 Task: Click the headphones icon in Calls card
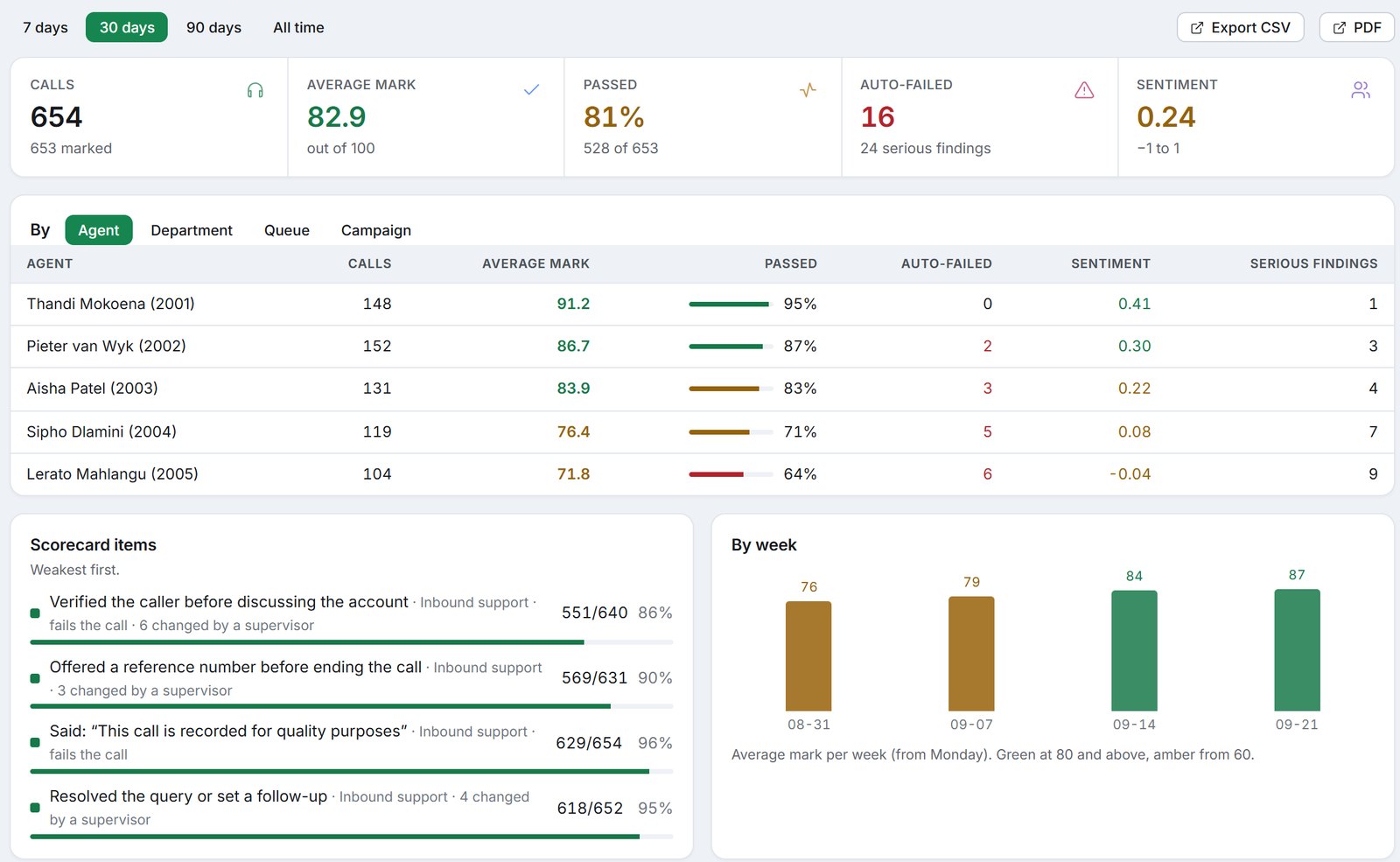tap(255, 90)
